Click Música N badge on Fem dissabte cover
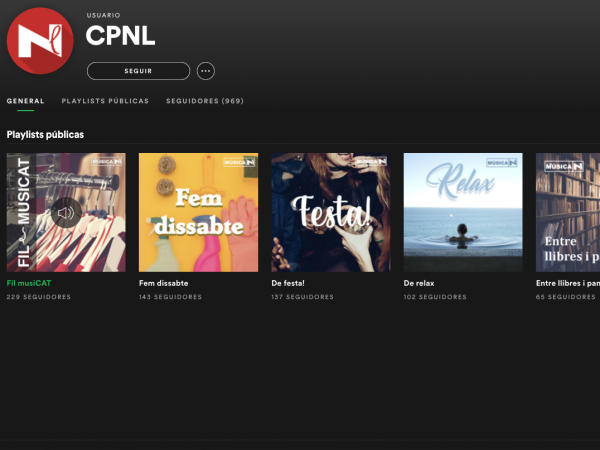The height and width of the screenshot is (450, 600). tap(240, 163)
